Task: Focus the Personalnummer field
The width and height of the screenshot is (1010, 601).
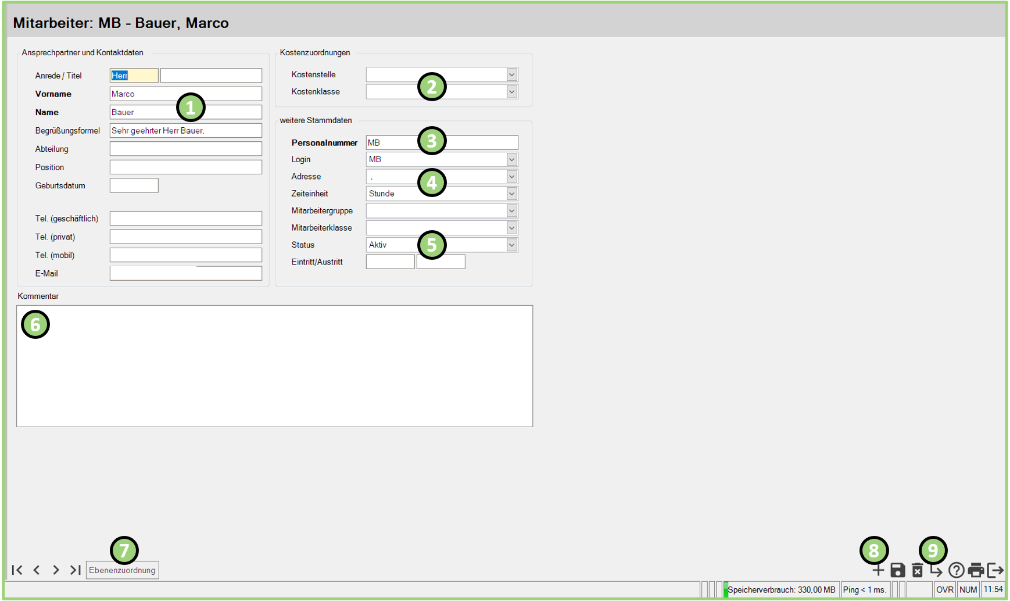Action: [x=442, y=143]
